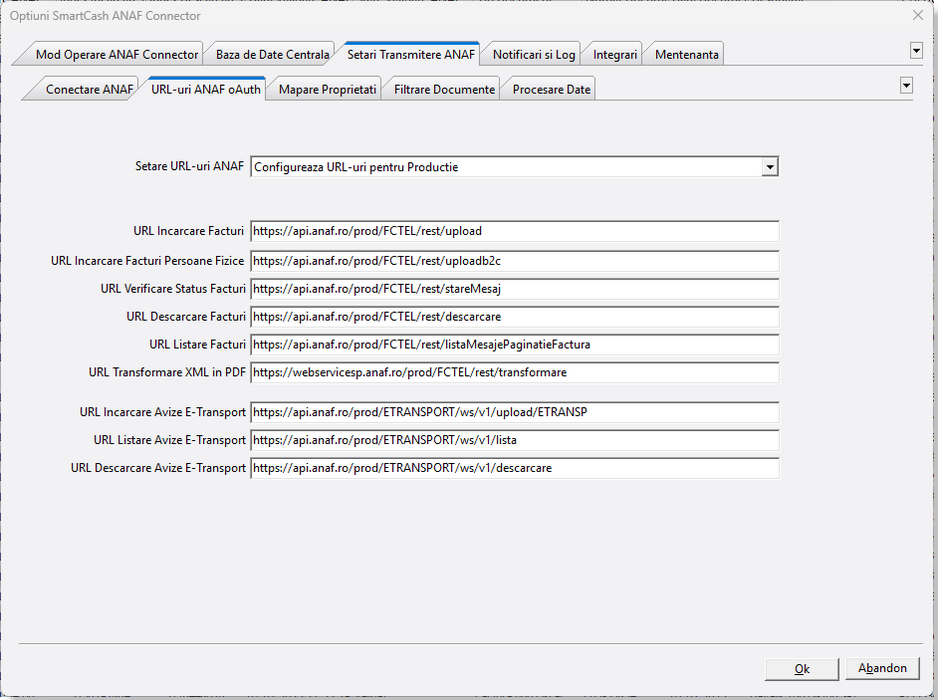Click the URL Listare Avize E-Transport field
The image size is (938, 700).
point(514,440)
